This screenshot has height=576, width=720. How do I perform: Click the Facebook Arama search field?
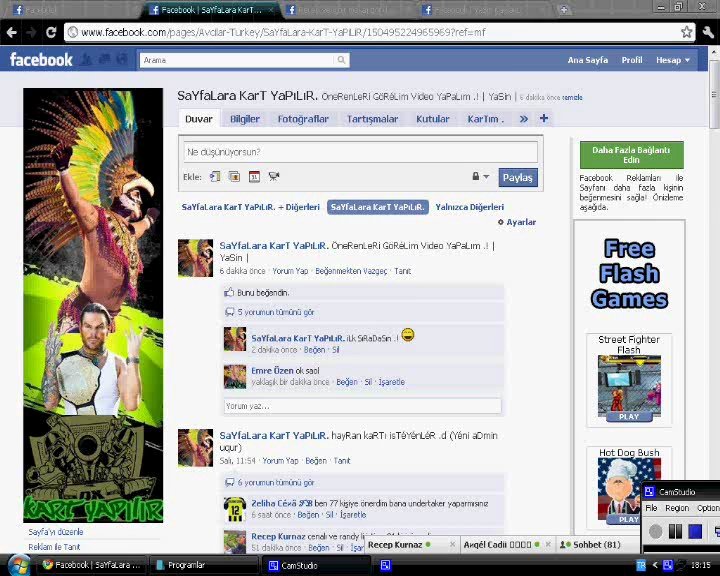[239, 60]
